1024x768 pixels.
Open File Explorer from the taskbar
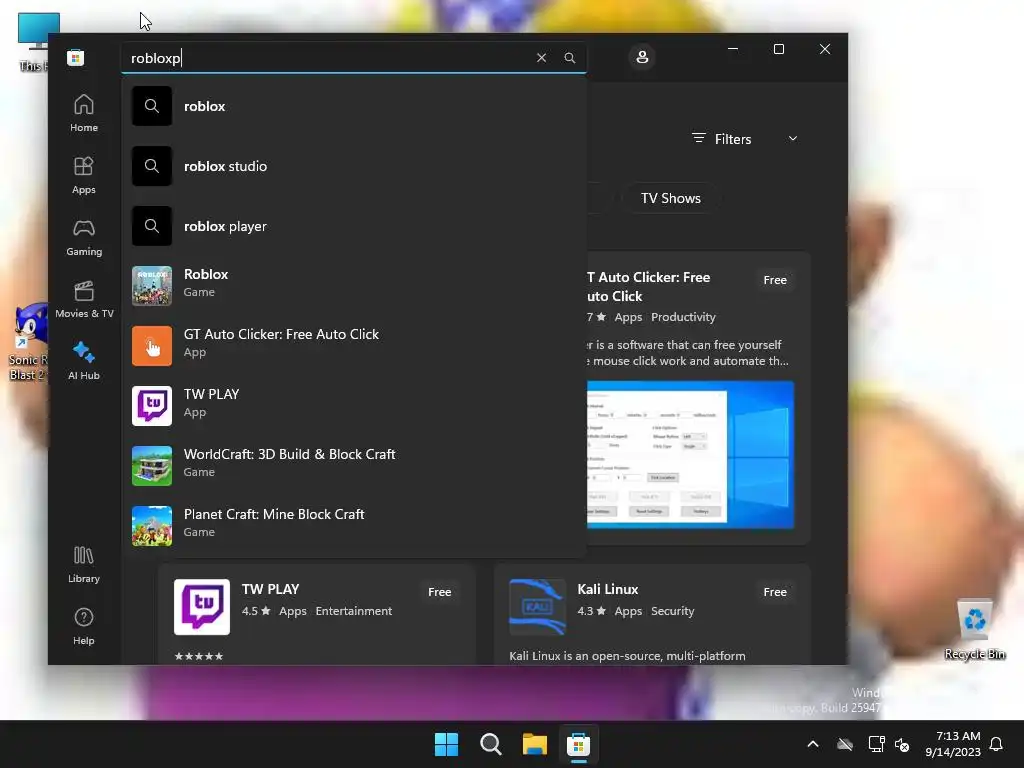click(x=534, y=744)
